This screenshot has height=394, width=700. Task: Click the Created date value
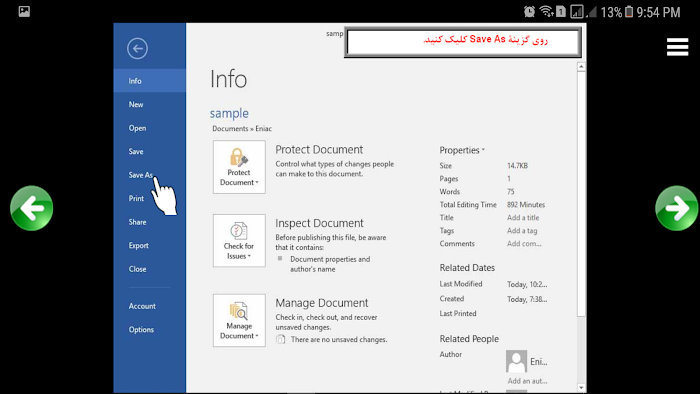tap(527, 299)
